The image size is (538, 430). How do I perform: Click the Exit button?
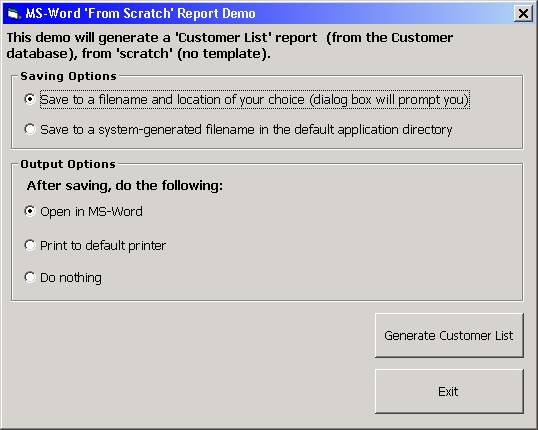[x=449, y=391]
